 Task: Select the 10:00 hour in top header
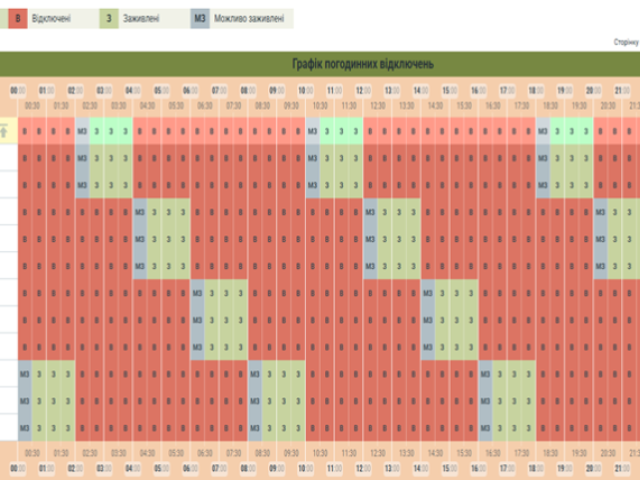point(304,89)
